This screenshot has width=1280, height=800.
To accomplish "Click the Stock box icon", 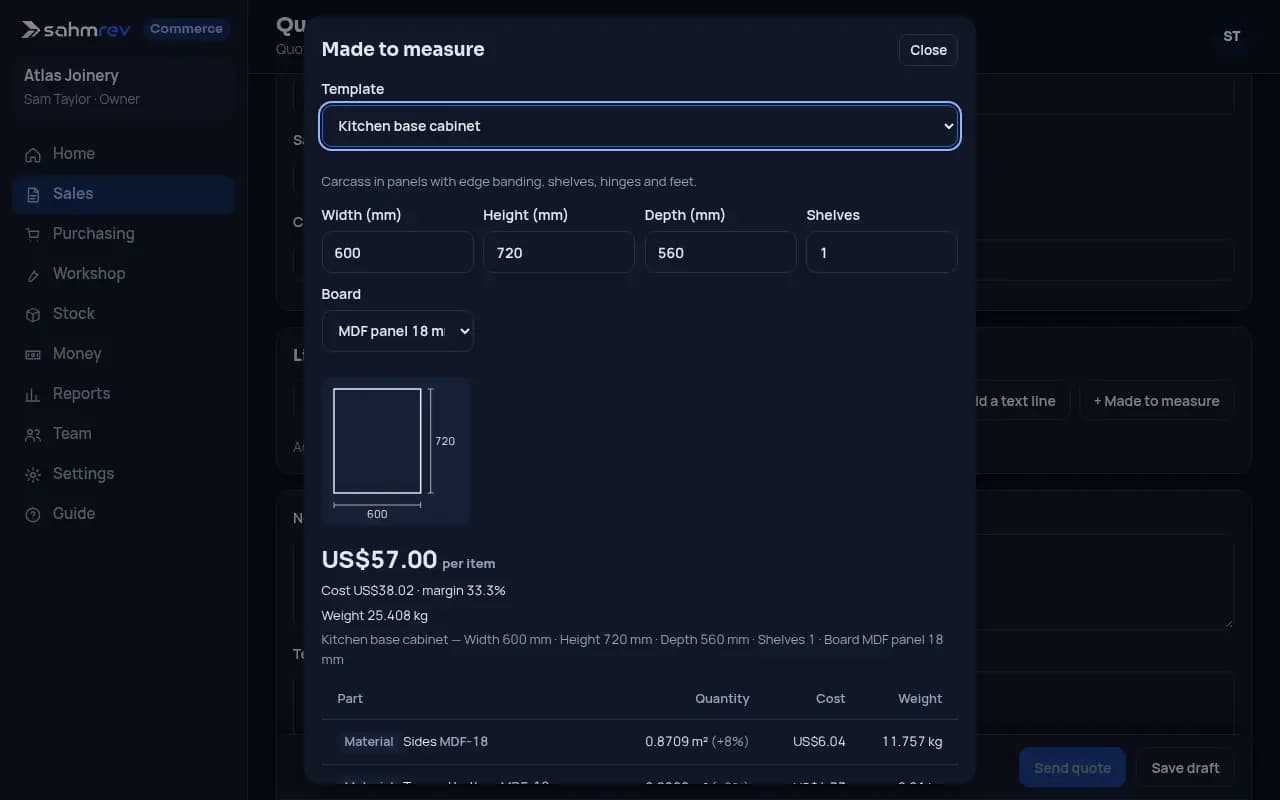I will click(x=33, y=314).
